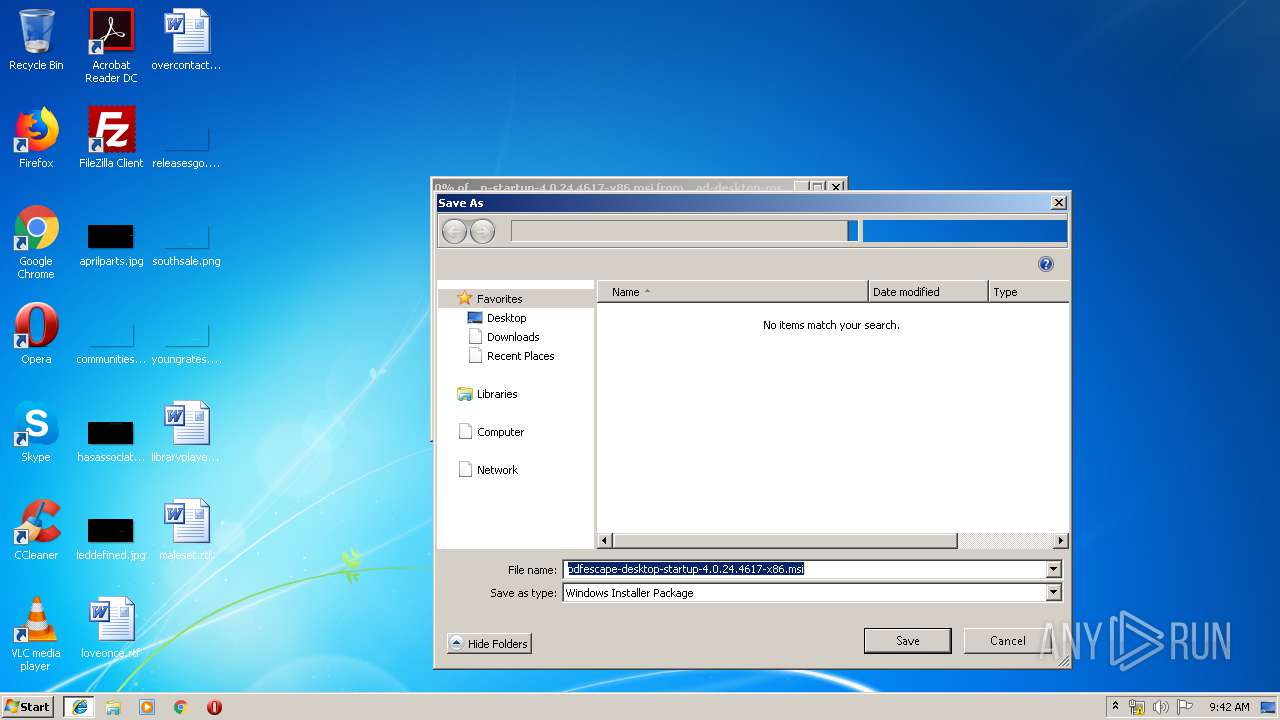This screenshot has width=1280, height=720.
Task: Select southsale.png on the desktop
Action: point(186,242)
